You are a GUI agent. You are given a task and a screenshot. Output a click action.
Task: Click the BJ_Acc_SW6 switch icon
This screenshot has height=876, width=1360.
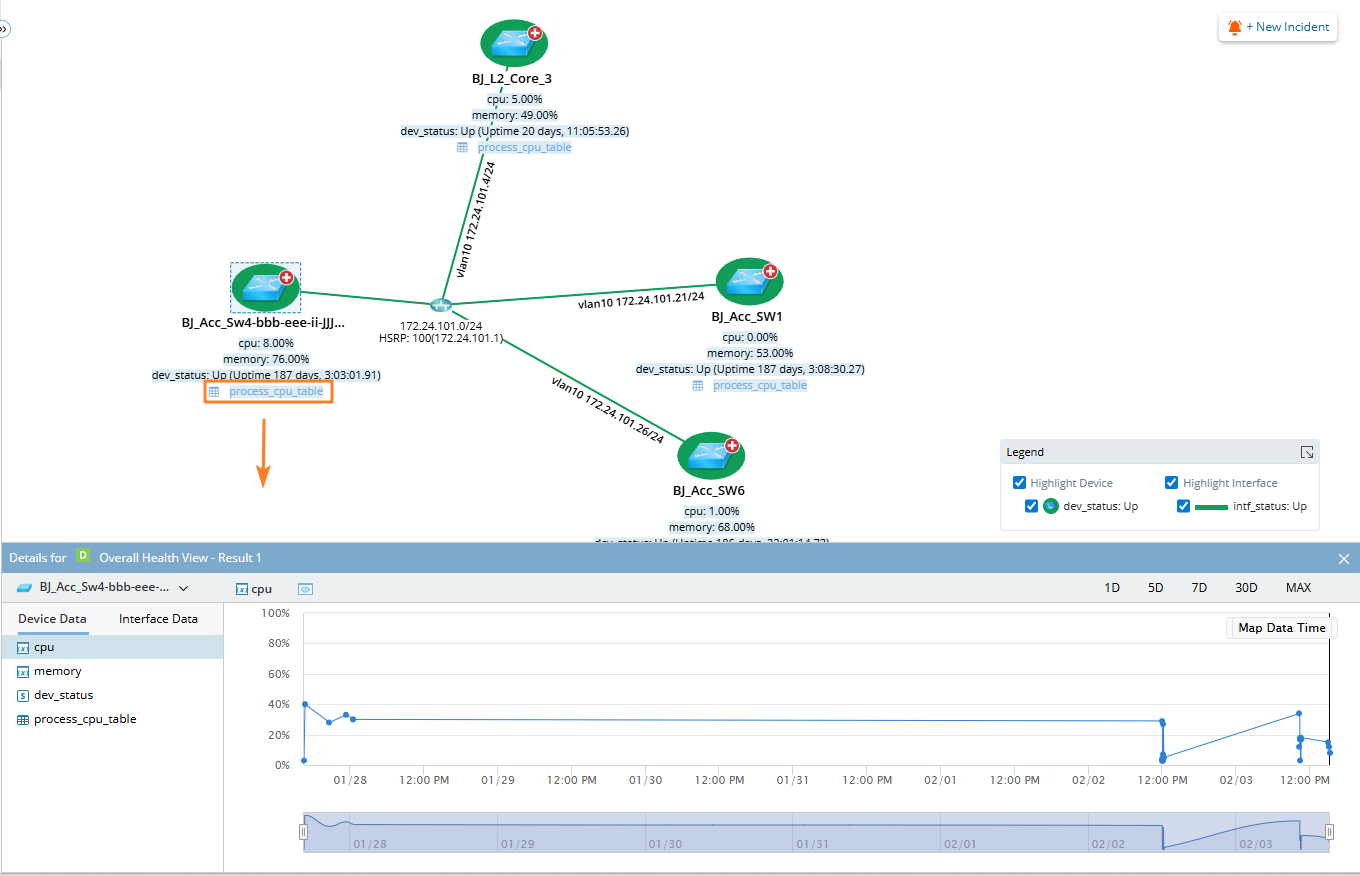tap(711, 456)
